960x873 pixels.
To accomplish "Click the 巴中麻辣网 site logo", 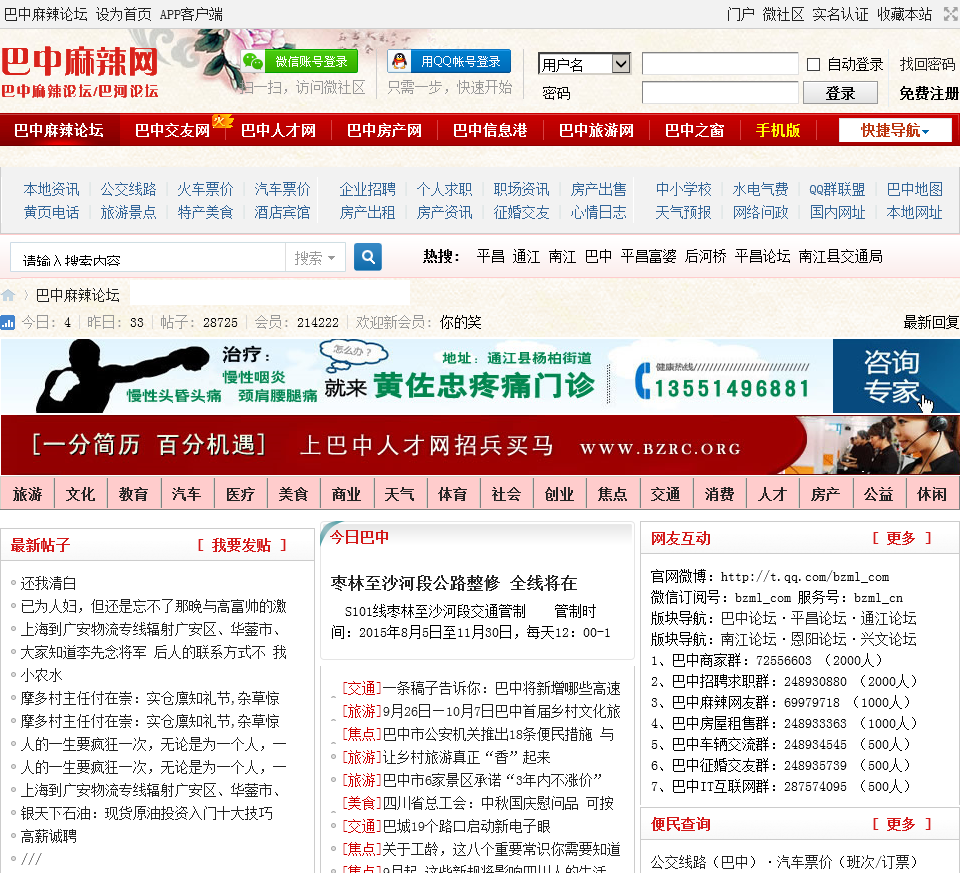I will (x=80, y=72).
